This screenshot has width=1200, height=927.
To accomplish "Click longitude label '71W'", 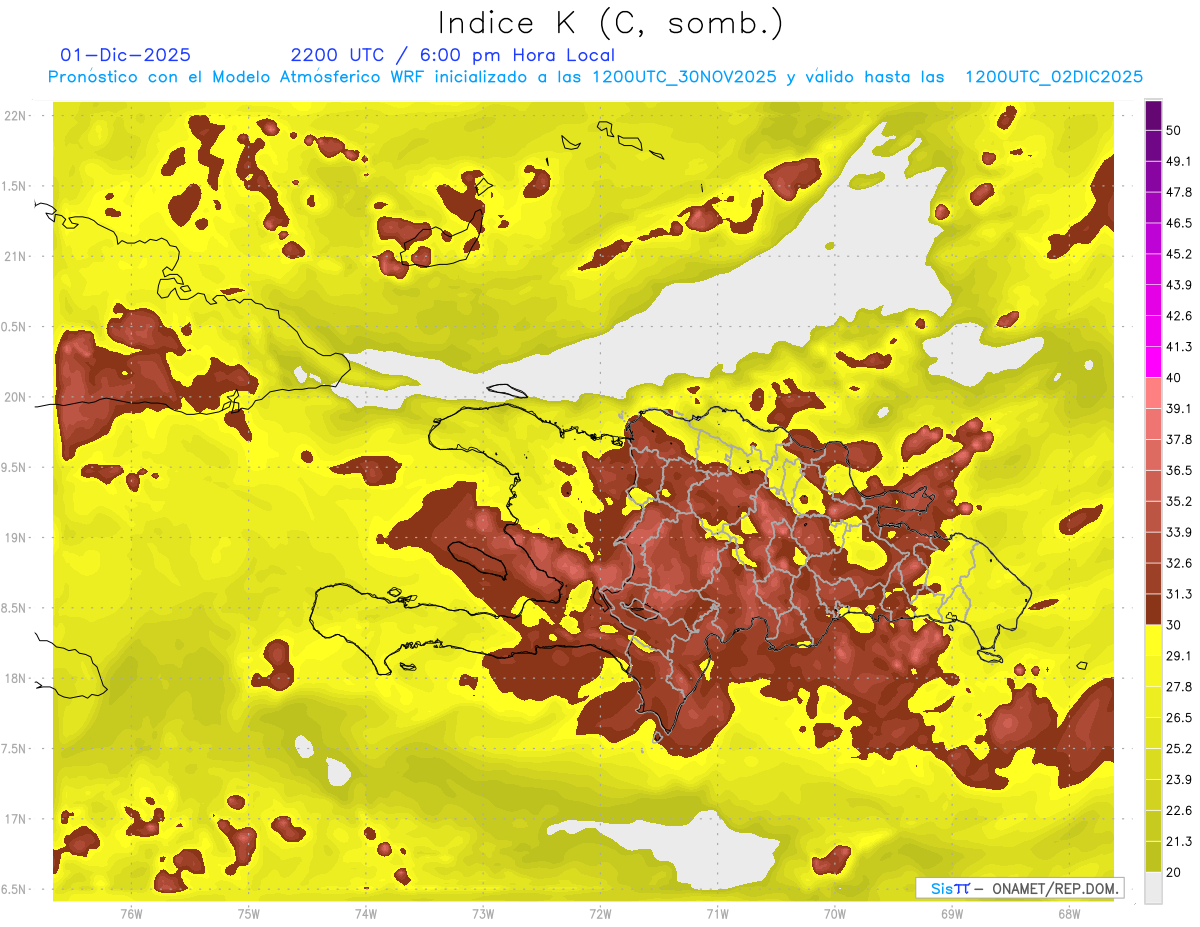I will pyautogui.click(x=717, y=913).
